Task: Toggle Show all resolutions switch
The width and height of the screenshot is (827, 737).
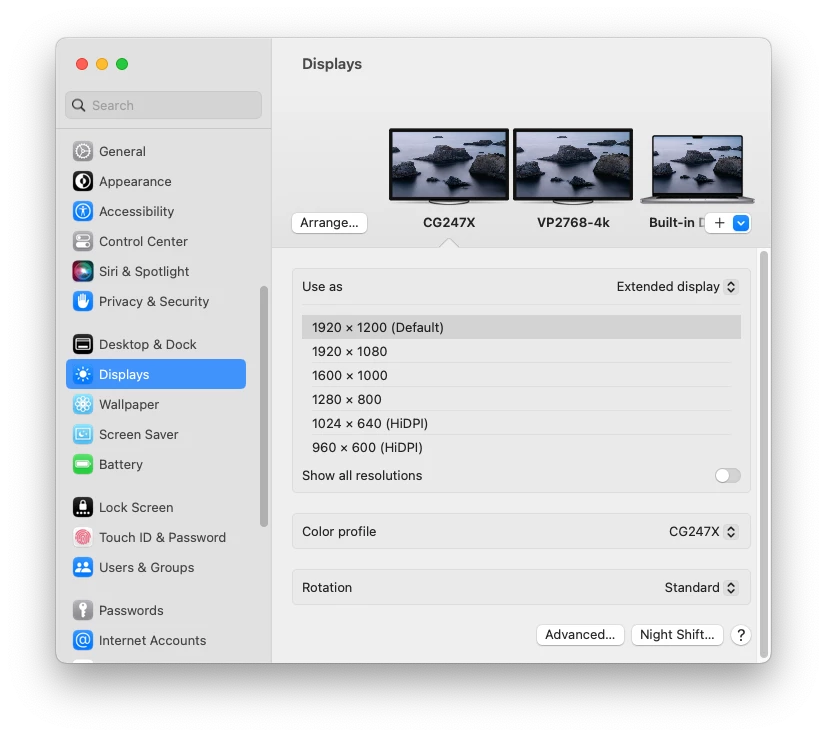Action: click(728, 476)
